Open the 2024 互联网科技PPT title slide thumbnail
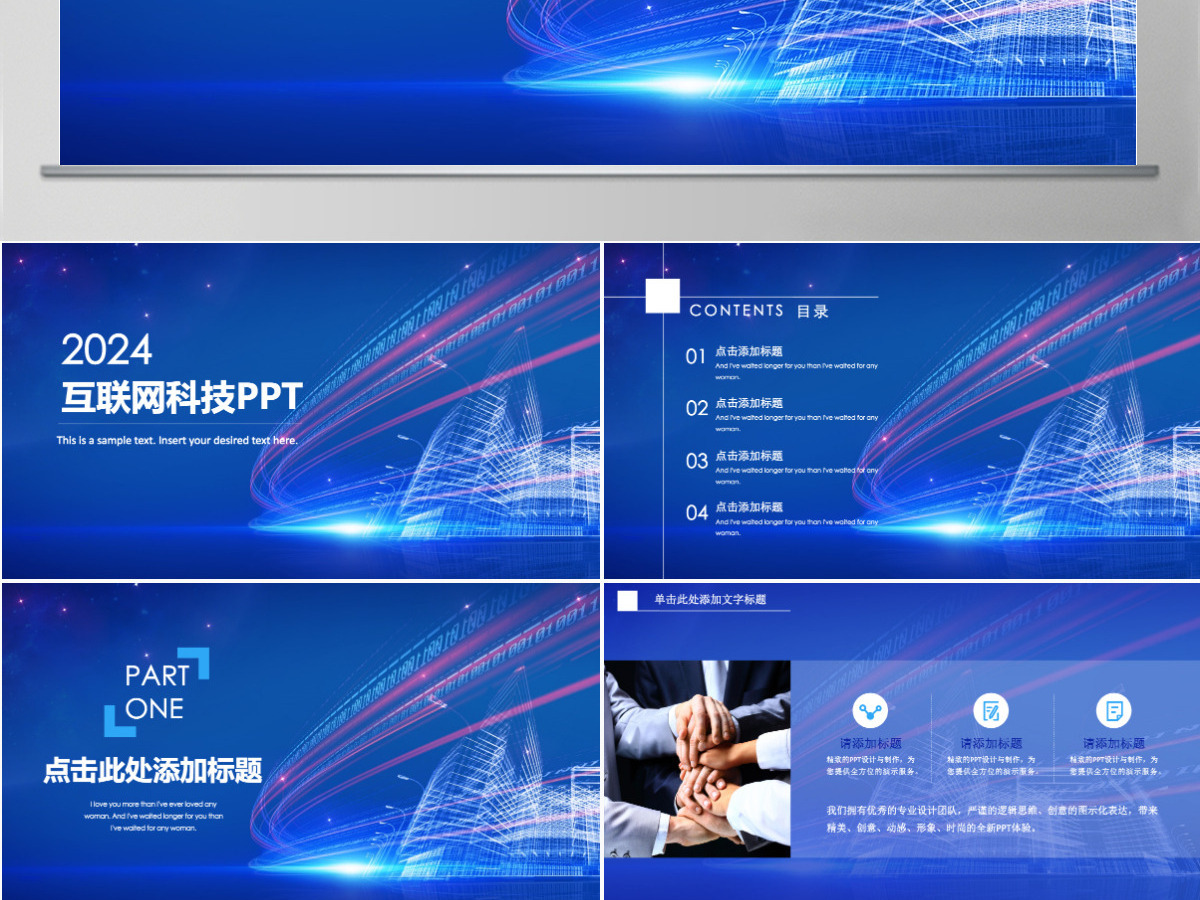Viewport: 1200px width, 900px height. [300, 410]
